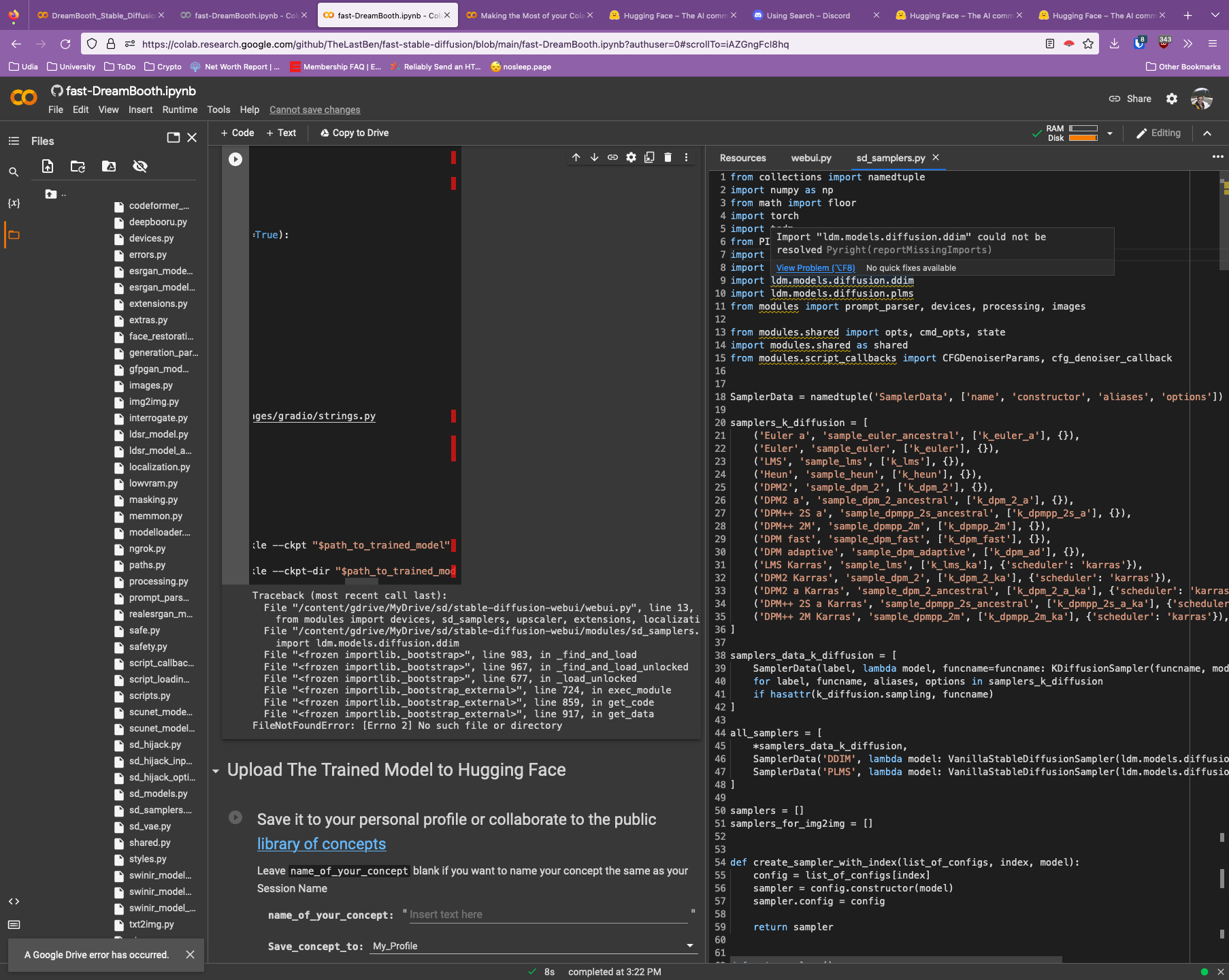Open the Save_concept_to dropdown
1229x980 pixels.
534,946
